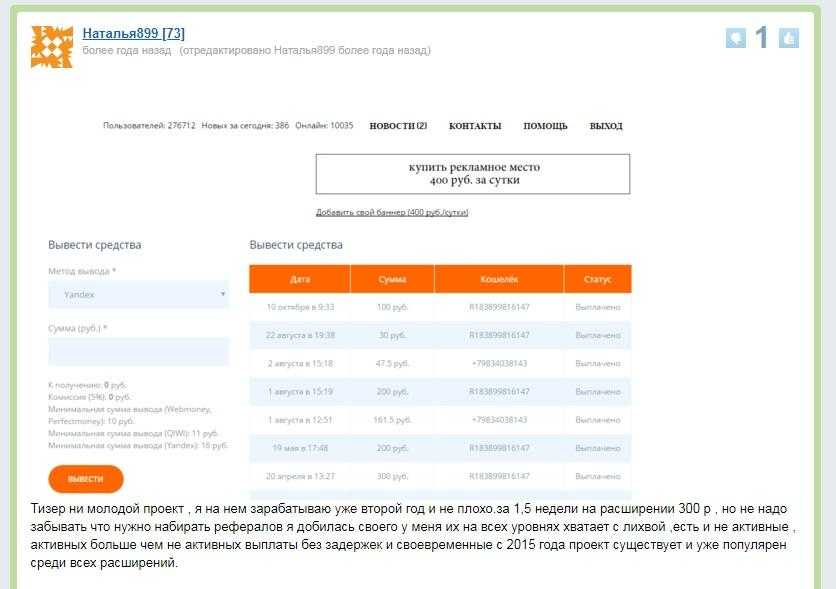Click the buy advertising space banner
Viewport: 836px width, 589px height.
point(473,174)
